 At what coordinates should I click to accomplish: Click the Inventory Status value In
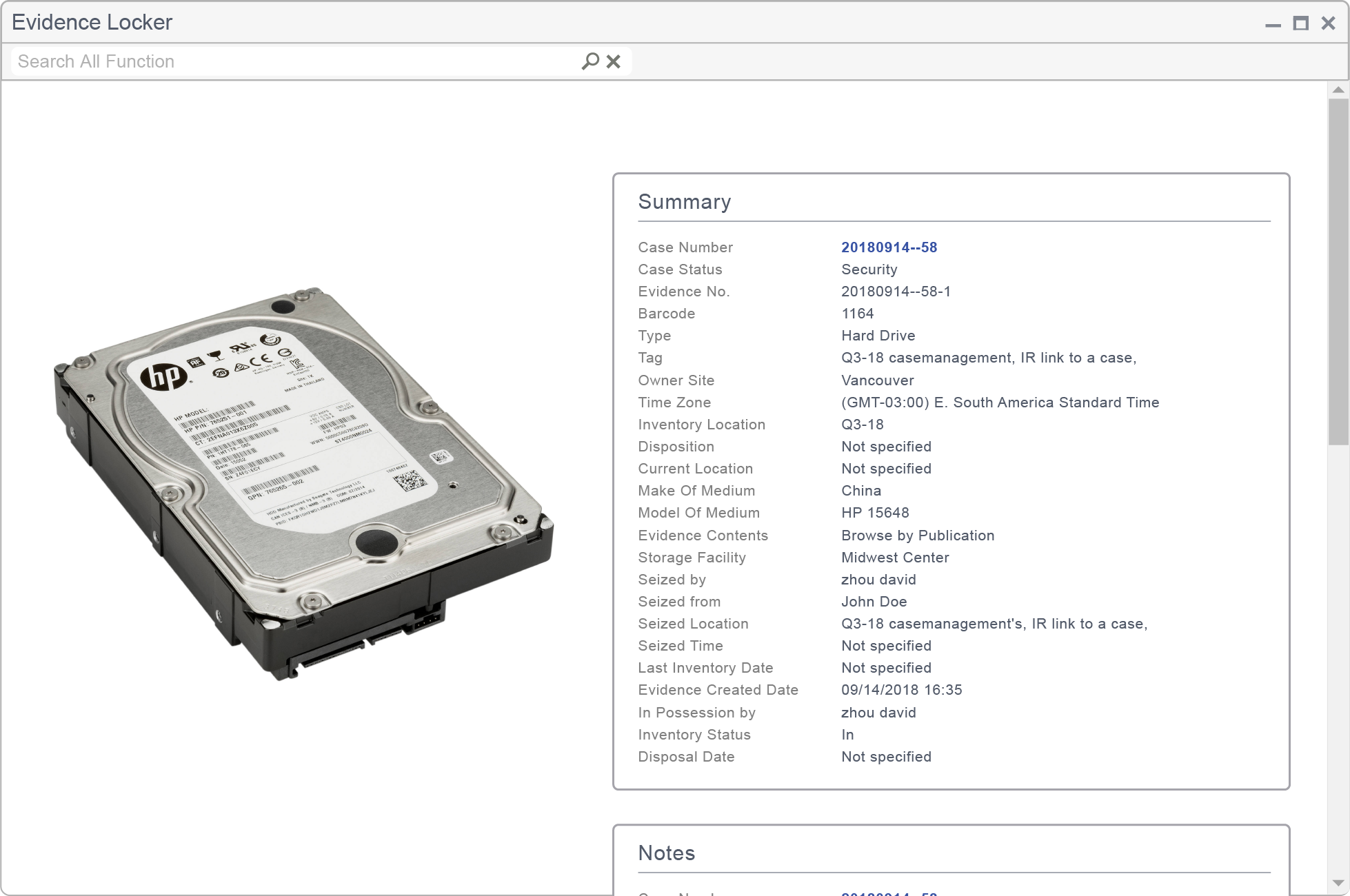pyautogui.click(x=847, y=735)
